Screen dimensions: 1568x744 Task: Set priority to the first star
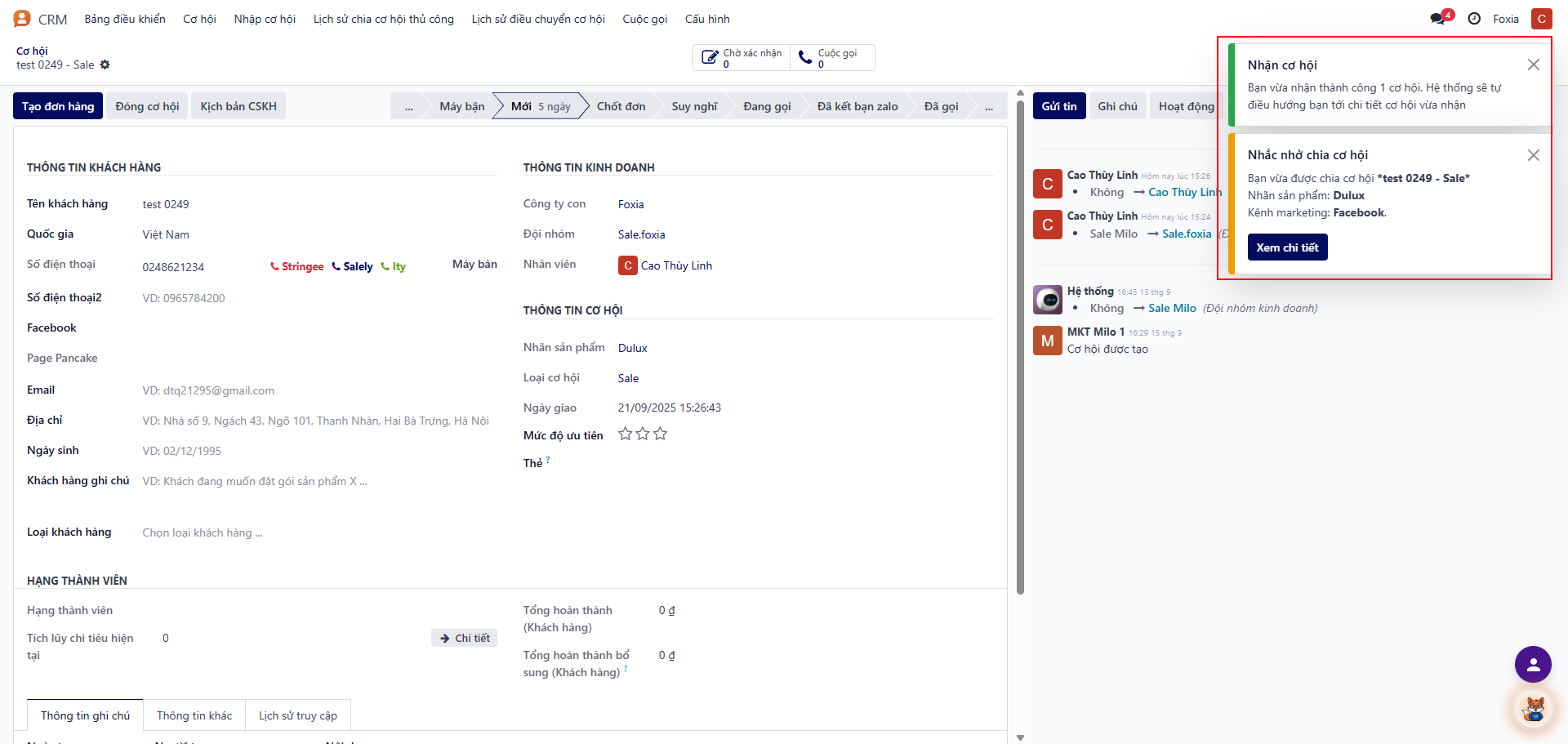(625, 434)
